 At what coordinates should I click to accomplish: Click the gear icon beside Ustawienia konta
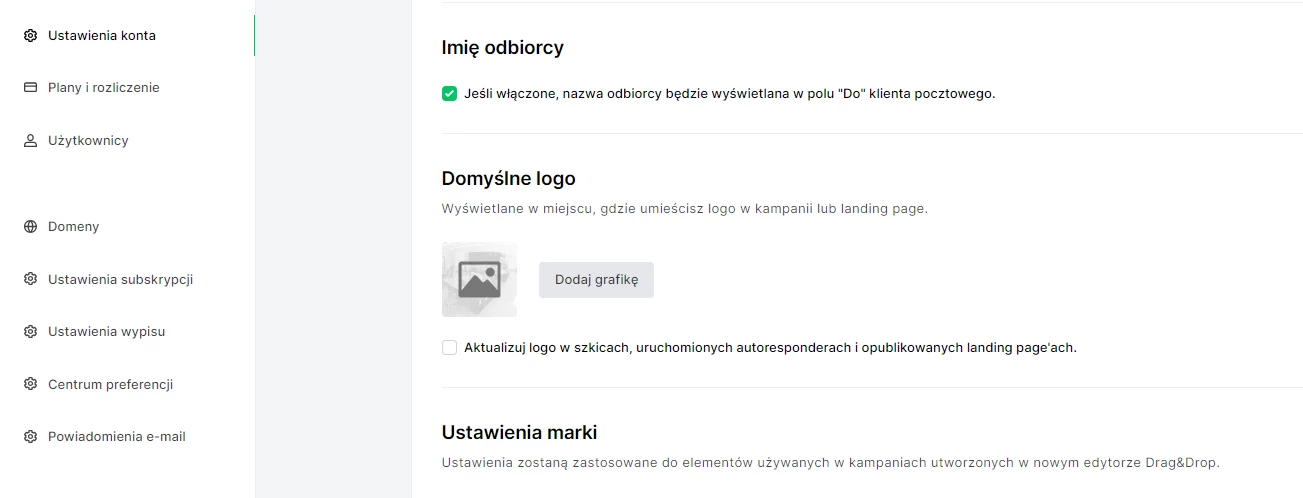pyautogui.click(x=30, y=36)
